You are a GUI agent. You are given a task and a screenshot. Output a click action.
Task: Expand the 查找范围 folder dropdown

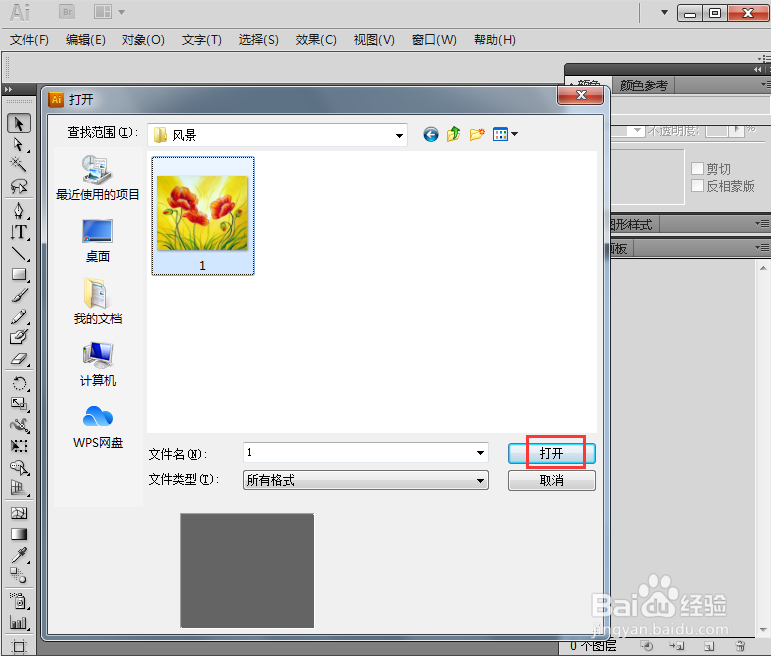tap(399, 135)
